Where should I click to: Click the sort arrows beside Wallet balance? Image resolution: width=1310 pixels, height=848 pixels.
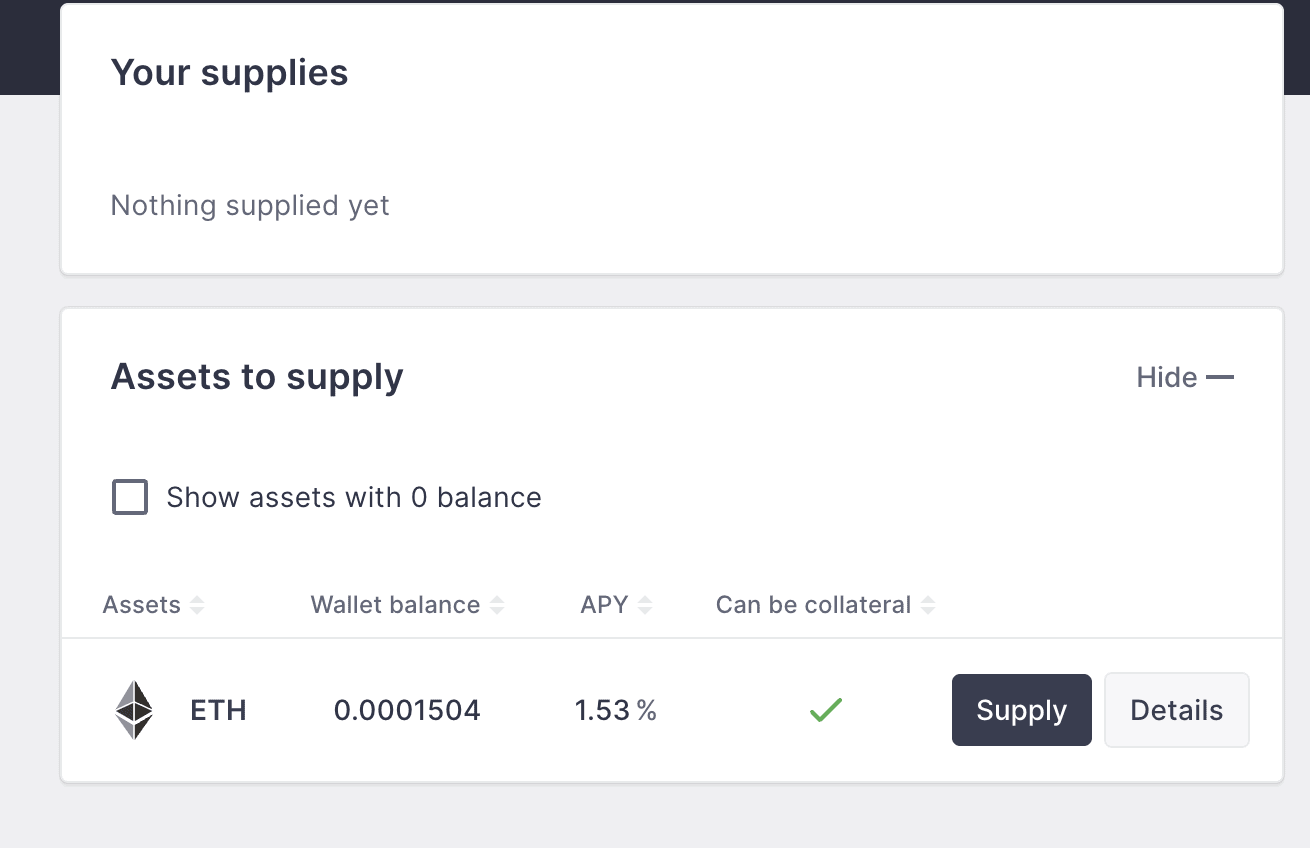[x=497, y=605]
